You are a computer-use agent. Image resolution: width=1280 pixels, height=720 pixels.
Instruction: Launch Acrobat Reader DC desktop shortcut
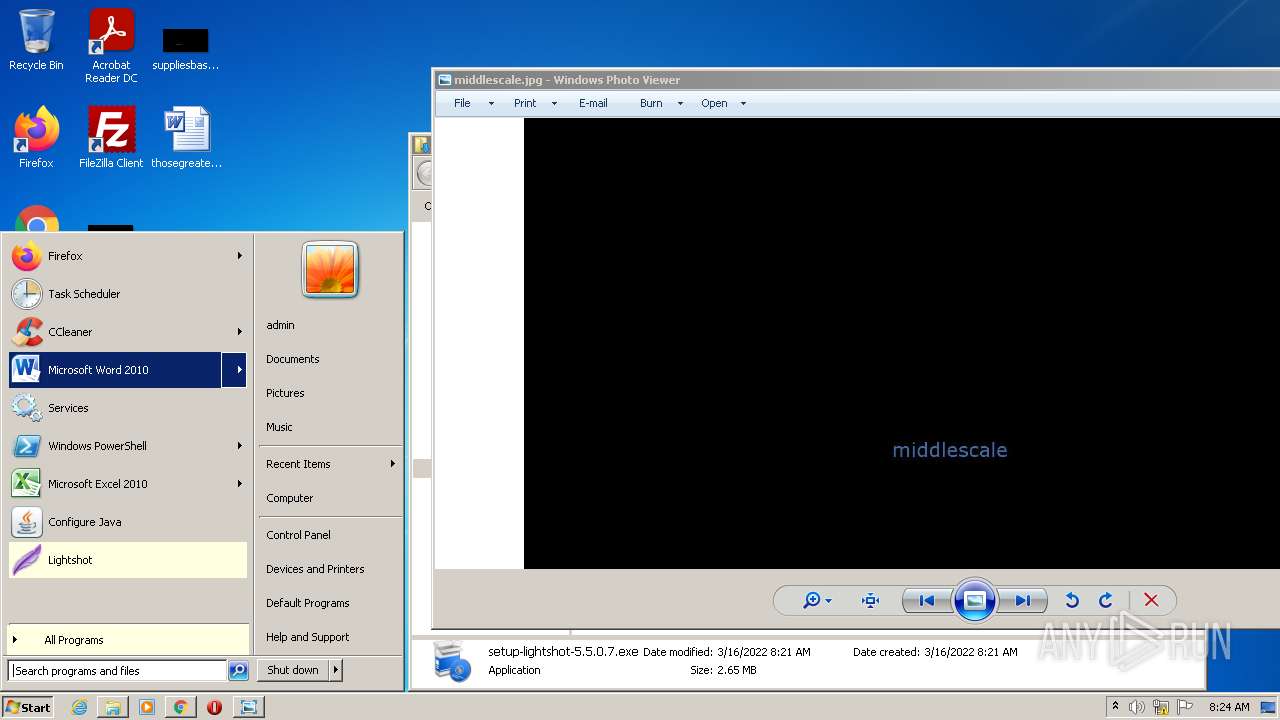click(x=111, y=47)
